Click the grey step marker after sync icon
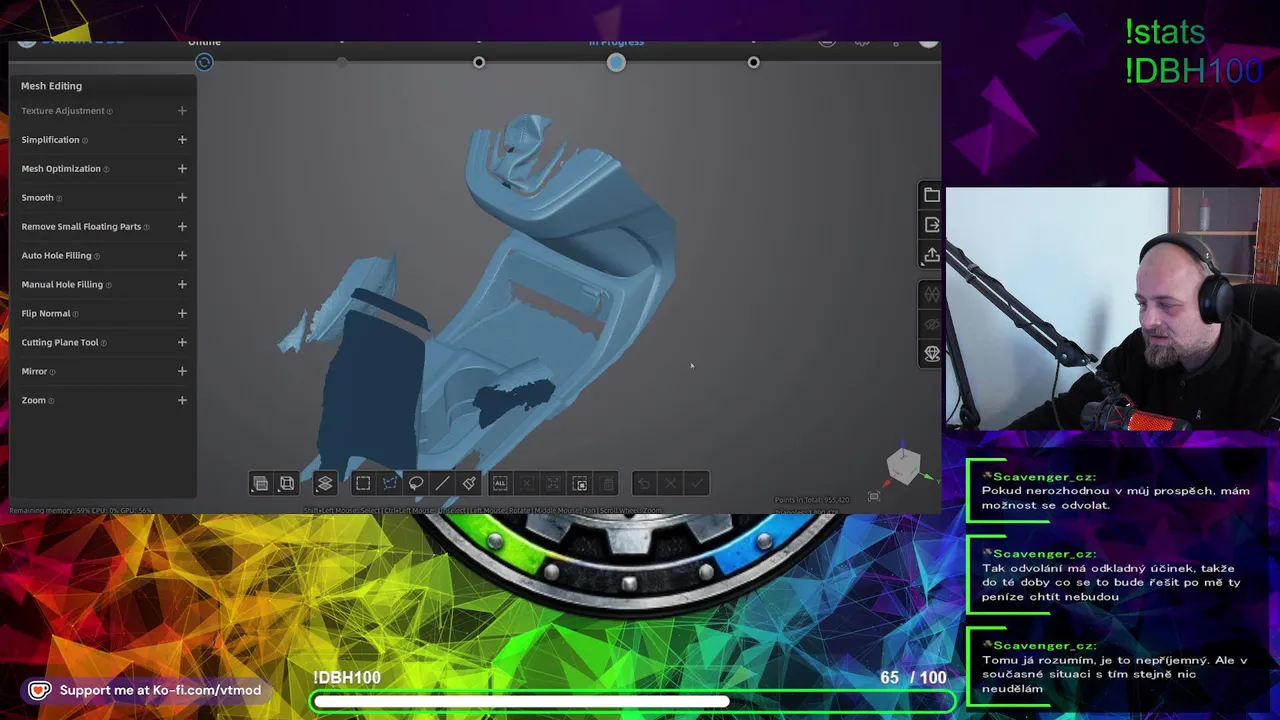This screenshot has height=720, width=1280. pos(342,62)
